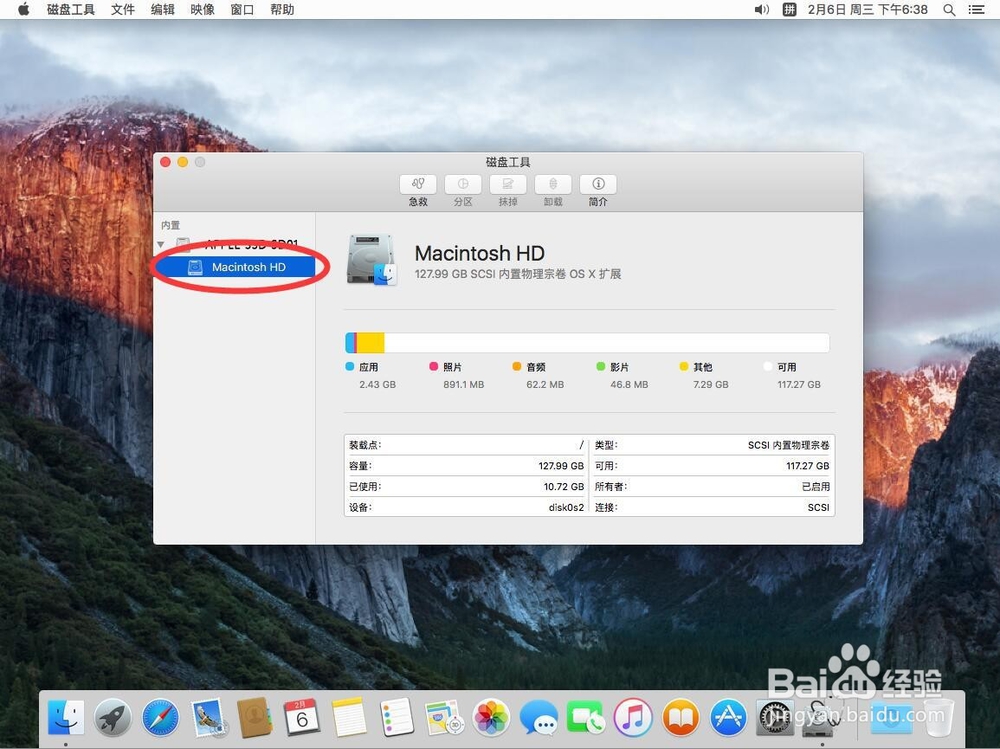Open Maps from the Dock
Viewport: 1000px width, 749px height.
point(444,717)
